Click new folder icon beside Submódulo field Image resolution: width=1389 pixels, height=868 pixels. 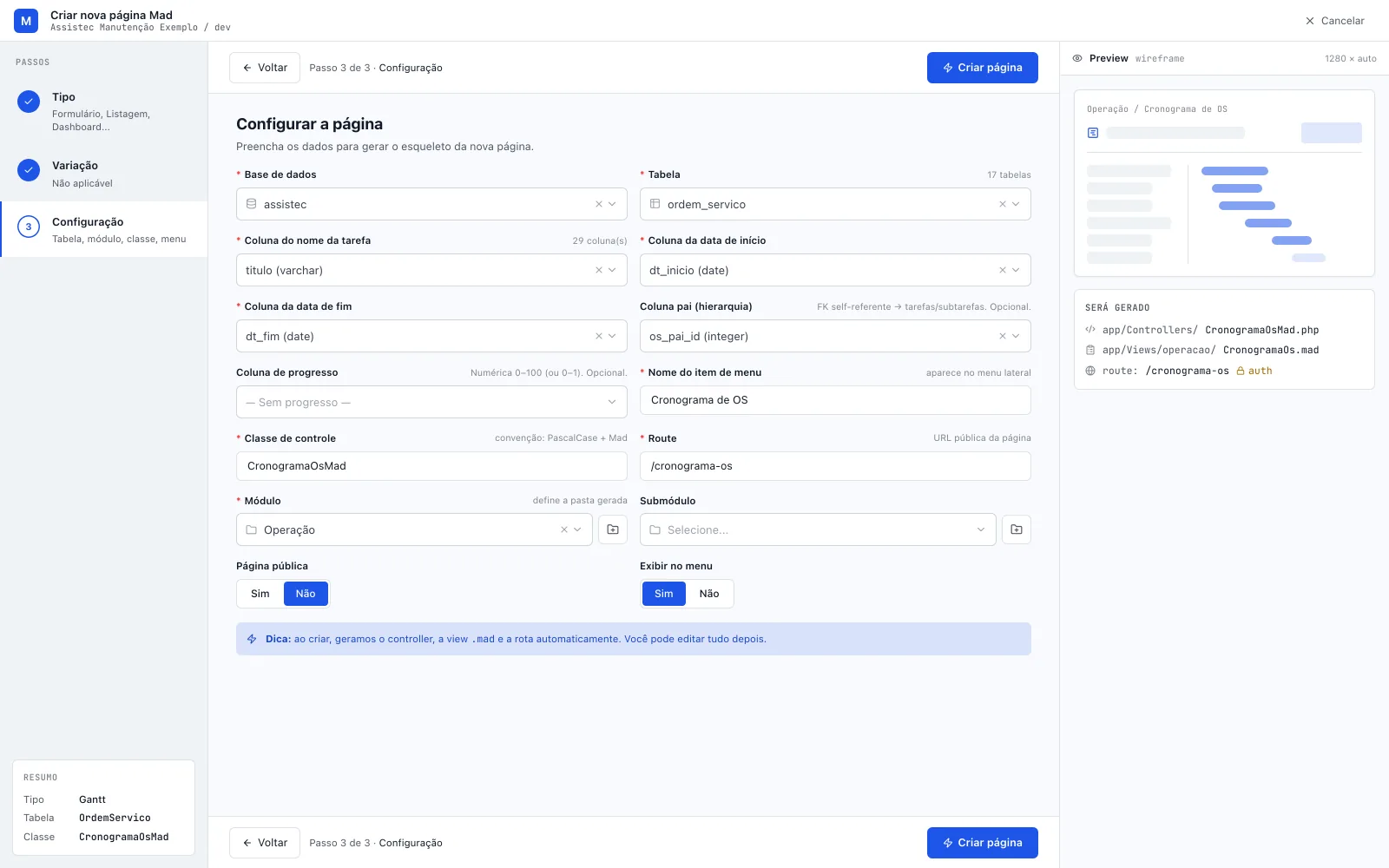point(1017,529)
